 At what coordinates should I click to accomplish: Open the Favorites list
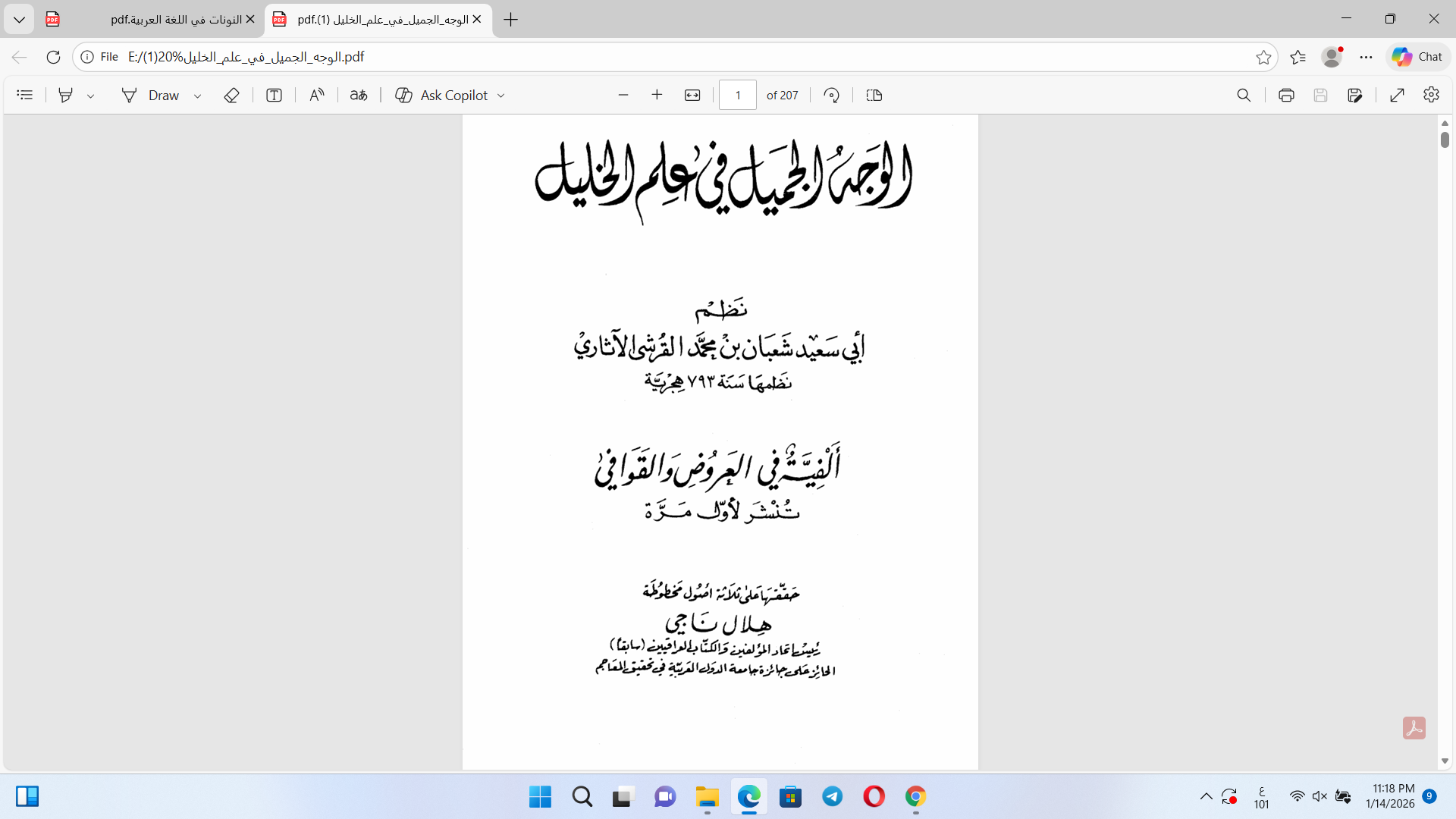click(x=1298, y=57)
